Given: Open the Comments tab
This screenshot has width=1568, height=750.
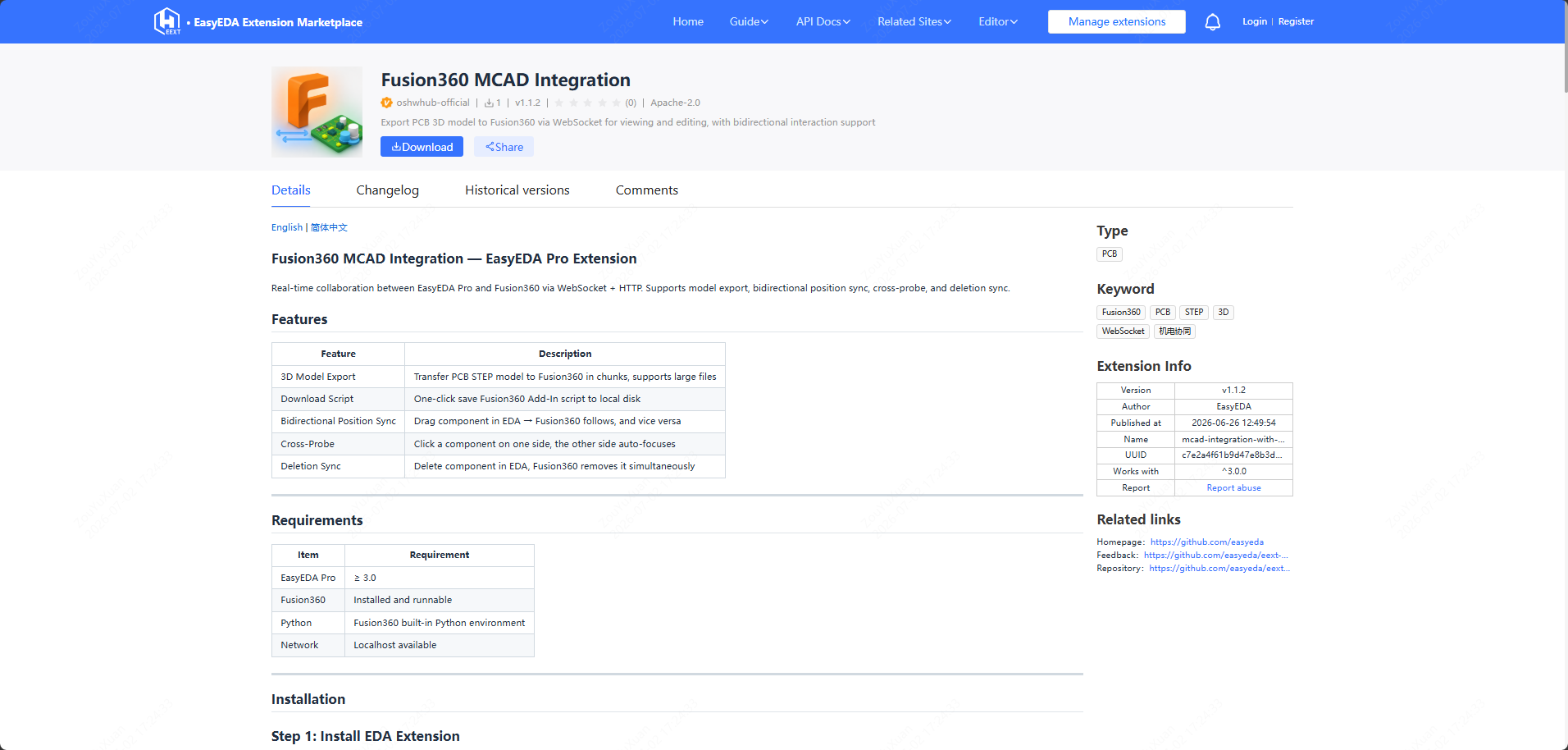Looking at the screenshot, I should click(x=647, y=190).
